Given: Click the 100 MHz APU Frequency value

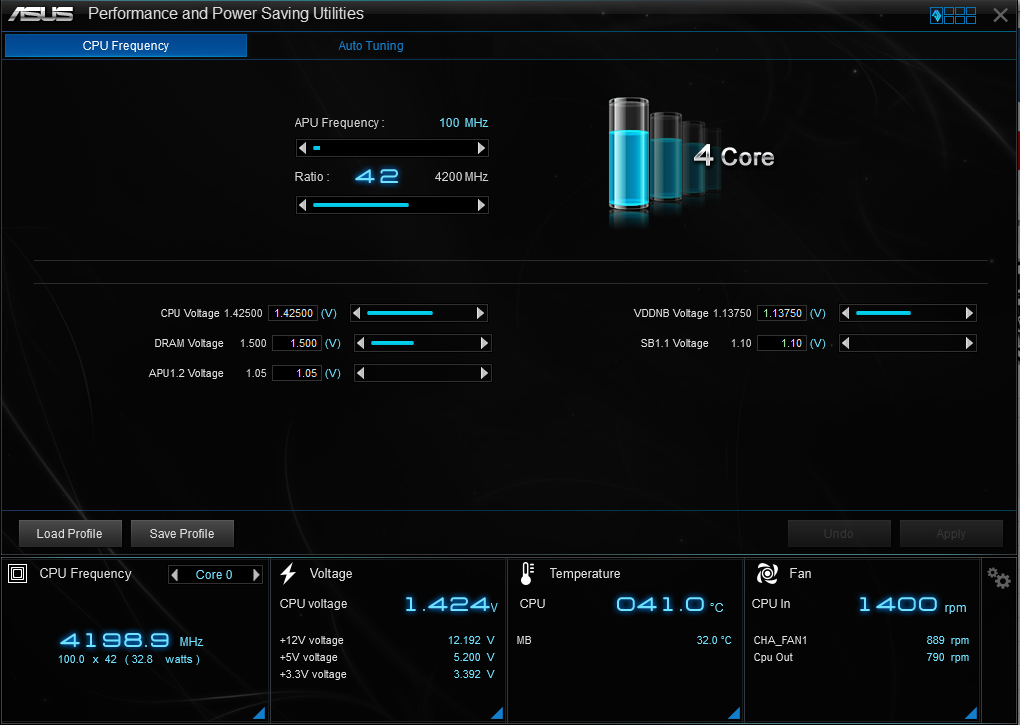Looking at the screenshot, I should (x=464, y=123).
